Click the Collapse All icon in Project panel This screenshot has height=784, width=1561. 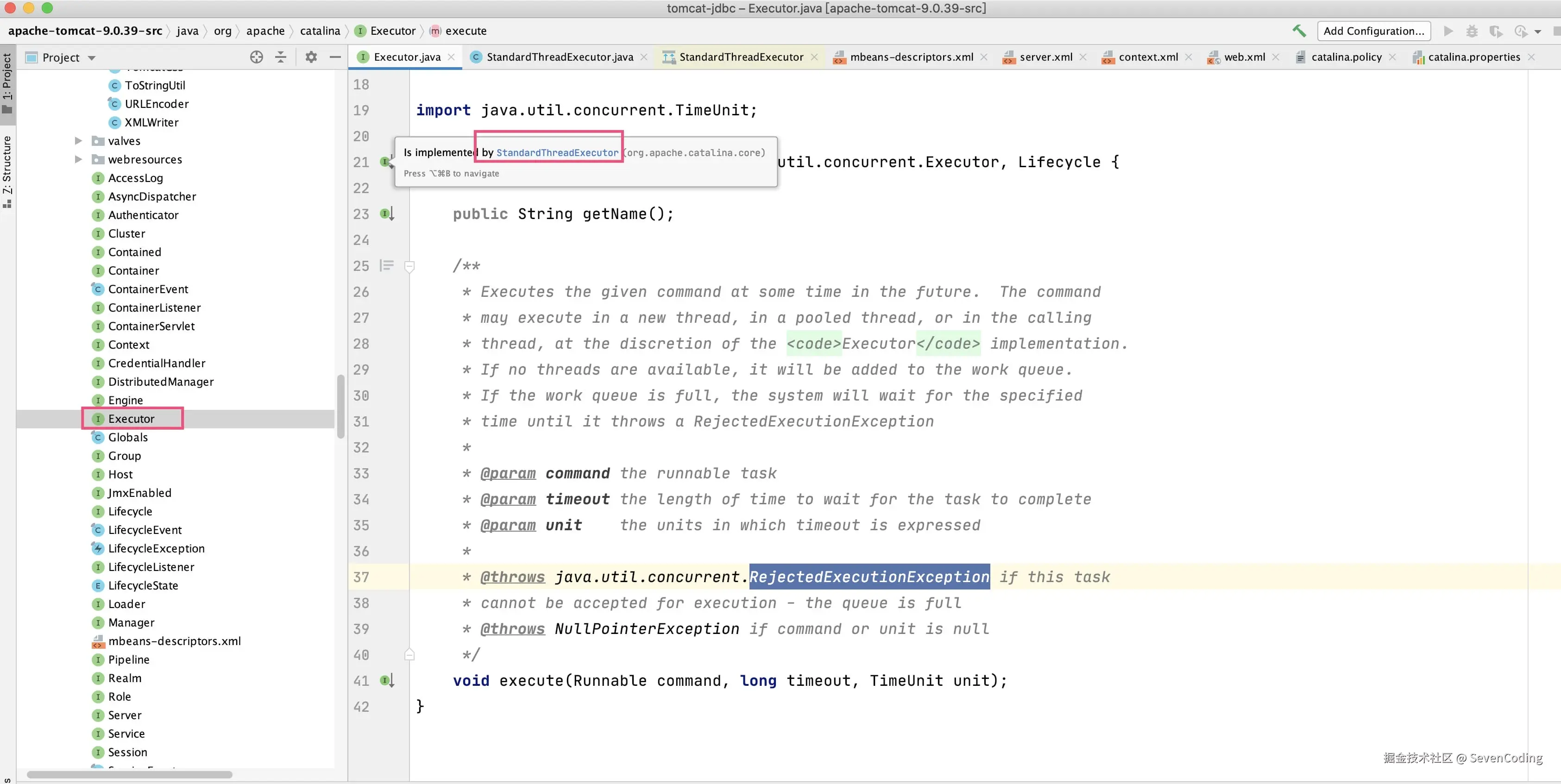281,57
